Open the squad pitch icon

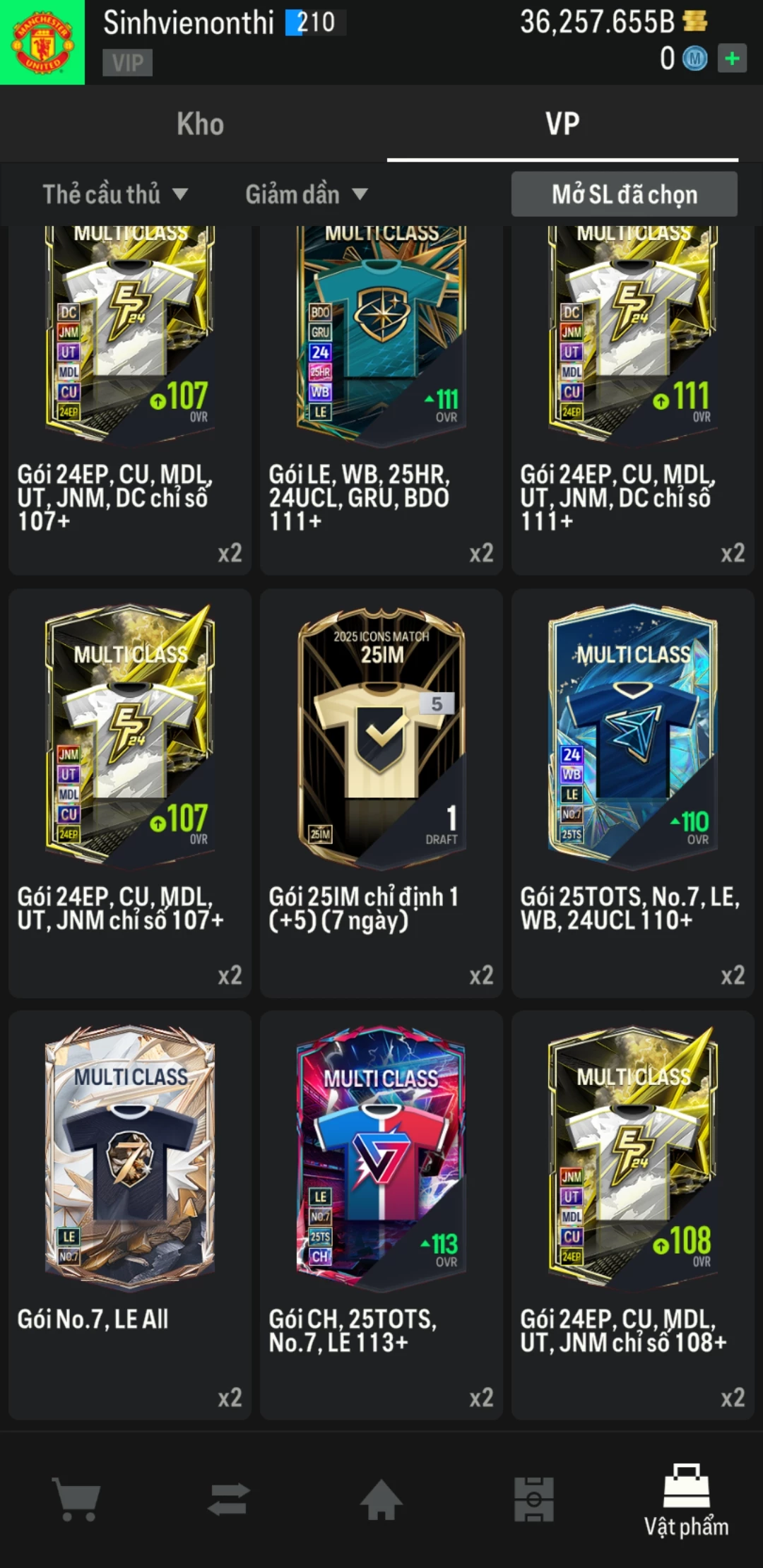coord(534,1499)
